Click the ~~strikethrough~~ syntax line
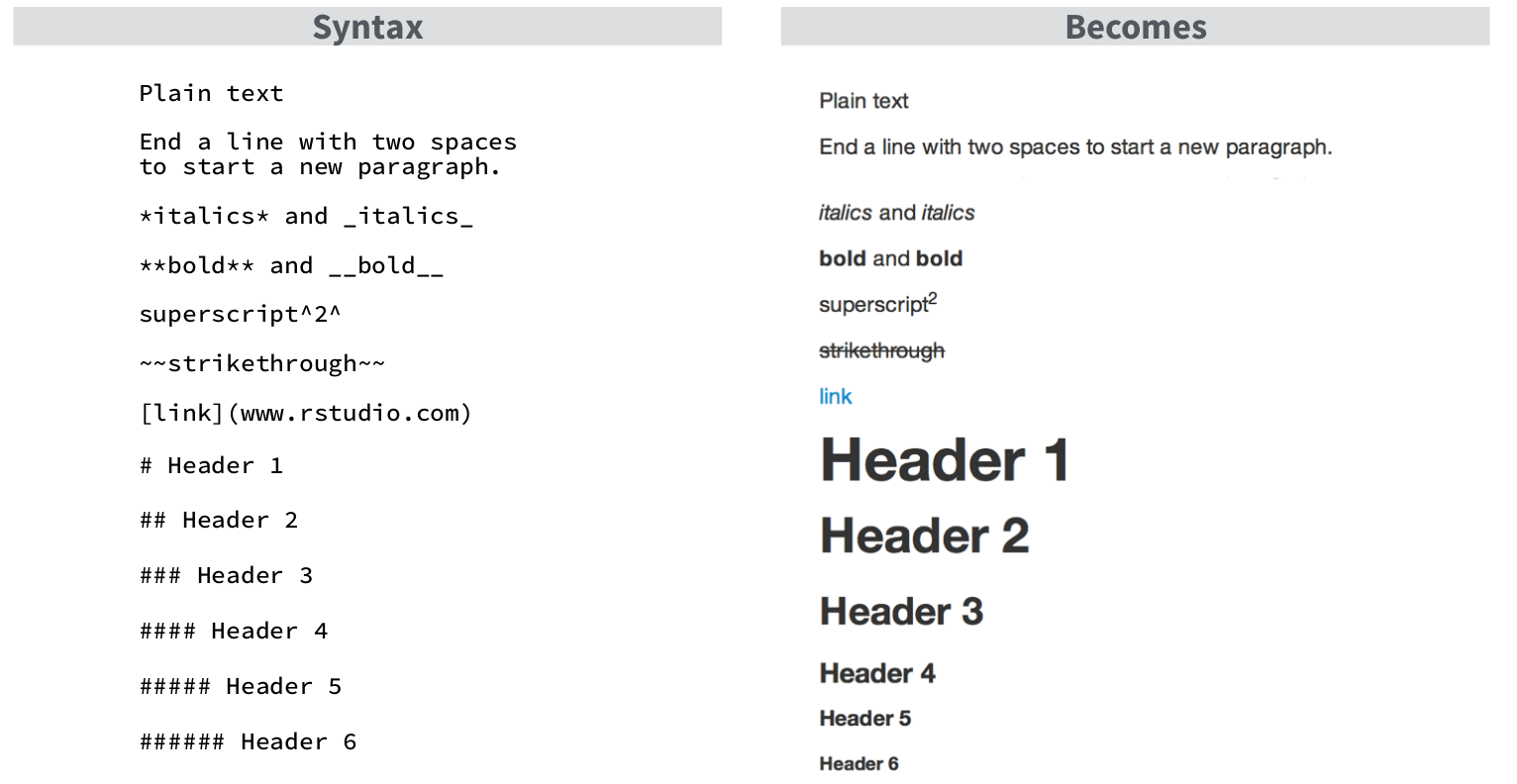The image size is (1517, 784). pyautogui.click(x=261, y=363)
